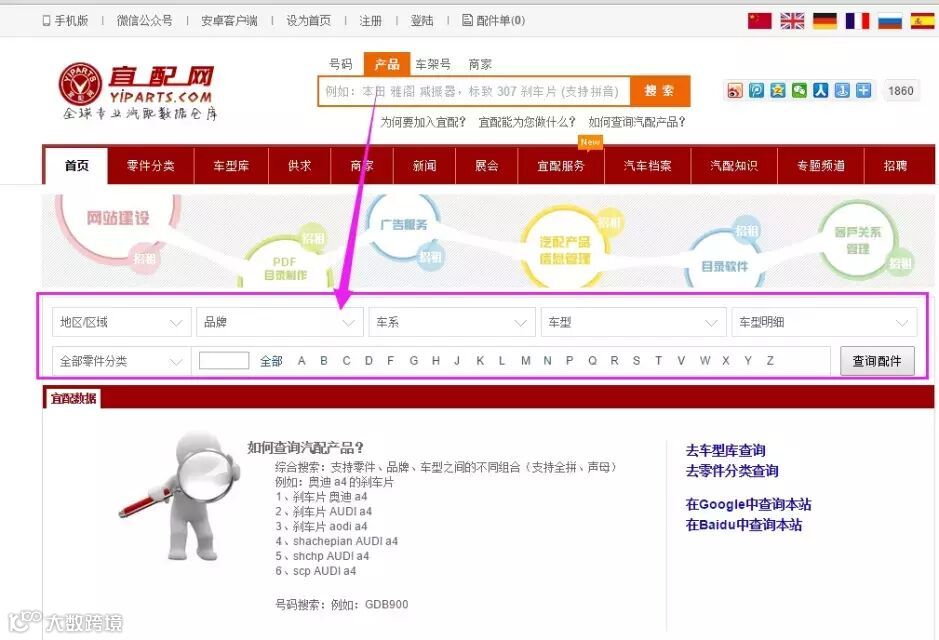Select the German flag language
The image size is (939, 640).
coord(825,21)
